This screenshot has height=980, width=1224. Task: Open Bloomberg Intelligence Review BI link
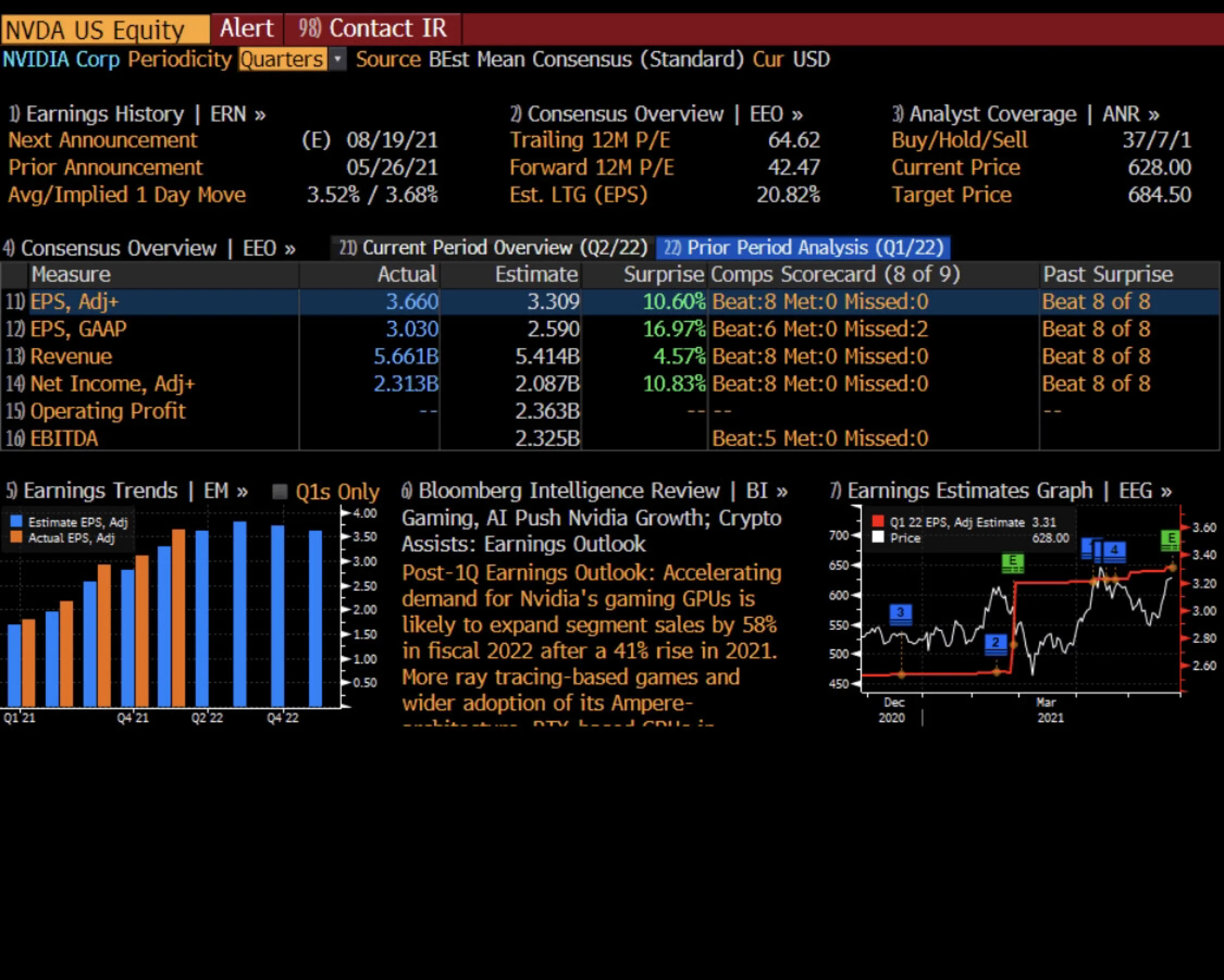coord(595,491)
